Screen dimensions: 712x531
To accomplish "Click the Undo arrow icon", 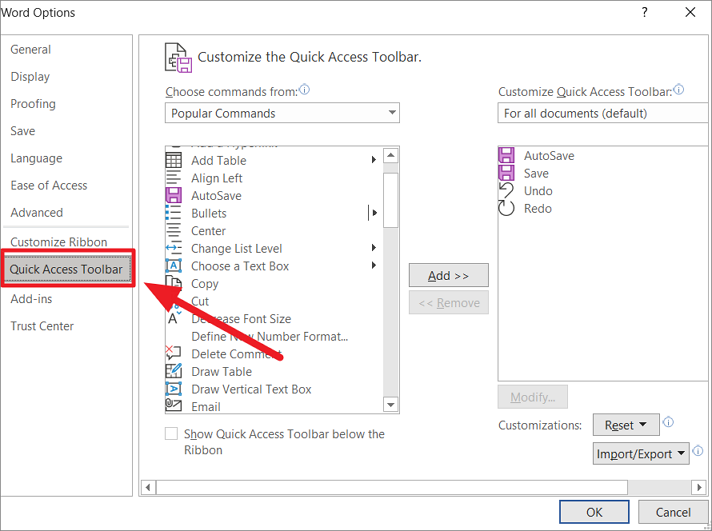I will pos(506,190).
